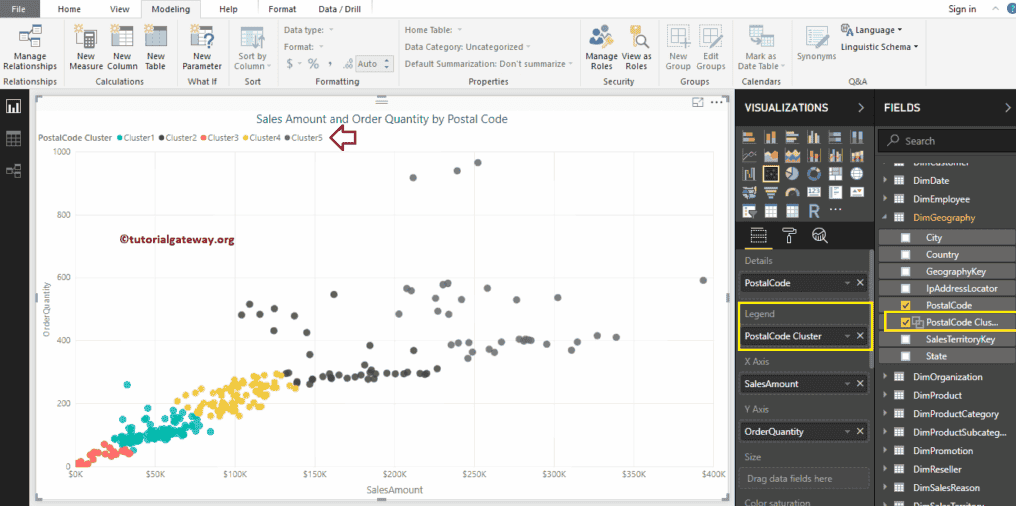Image resolution: width=1016 pixels, height=506 pixels.
Task: Choose the R script visual icon
Action: [814, 210]
